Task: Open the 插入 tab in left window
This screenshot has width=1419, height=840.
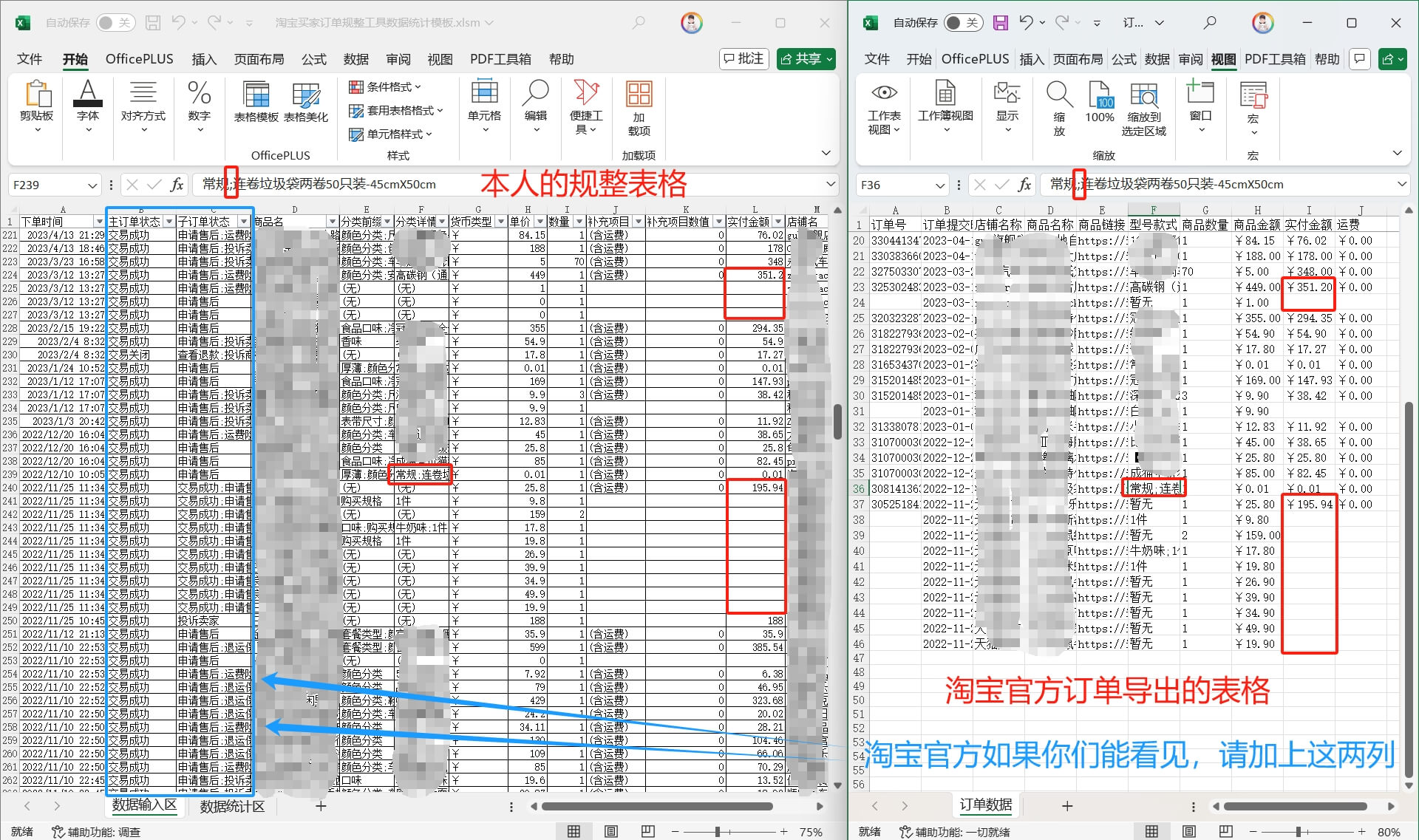Action: pyautogui.click(x=204, y=59)
